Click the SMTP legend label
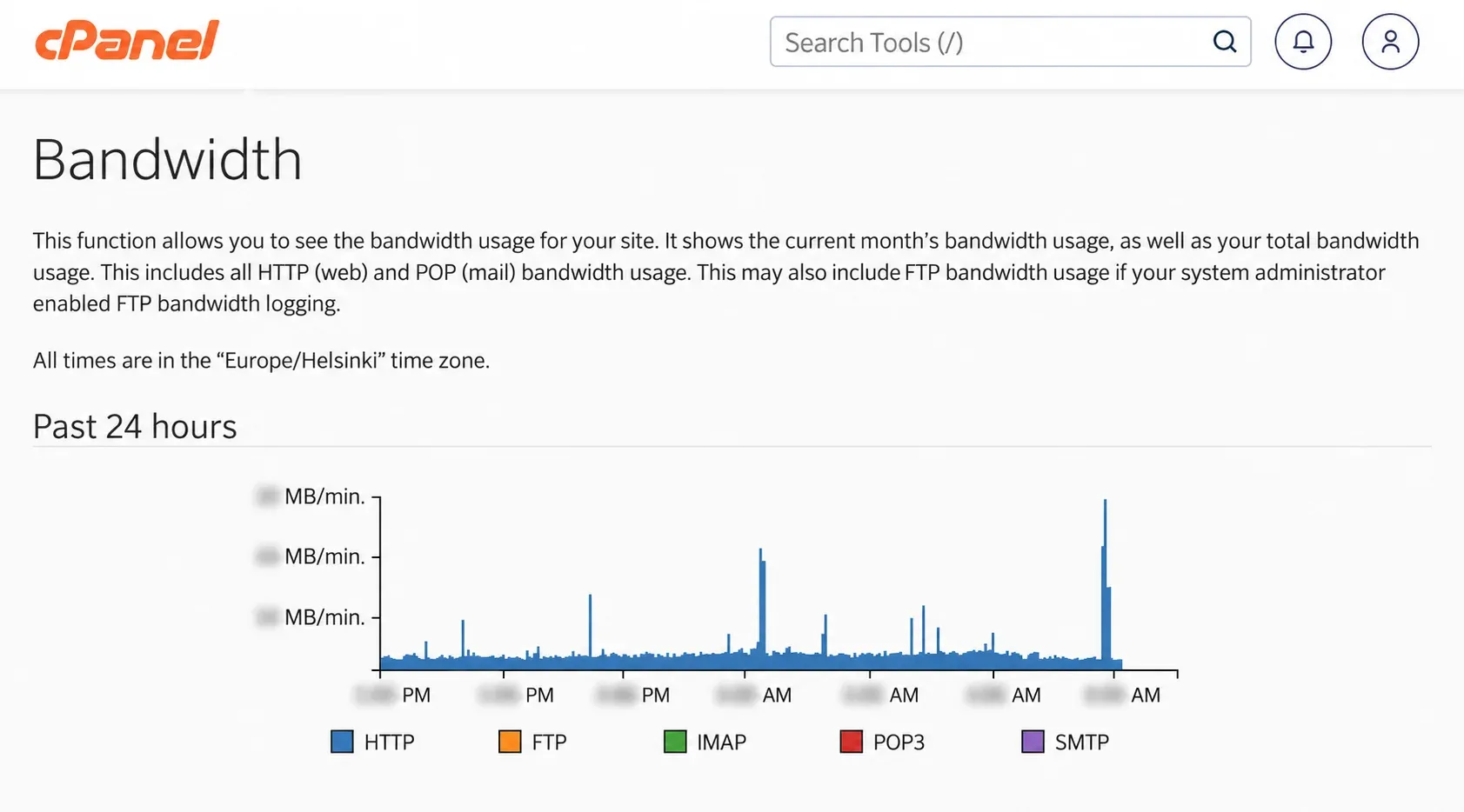1464x812 pixels. pos(1082,742)
